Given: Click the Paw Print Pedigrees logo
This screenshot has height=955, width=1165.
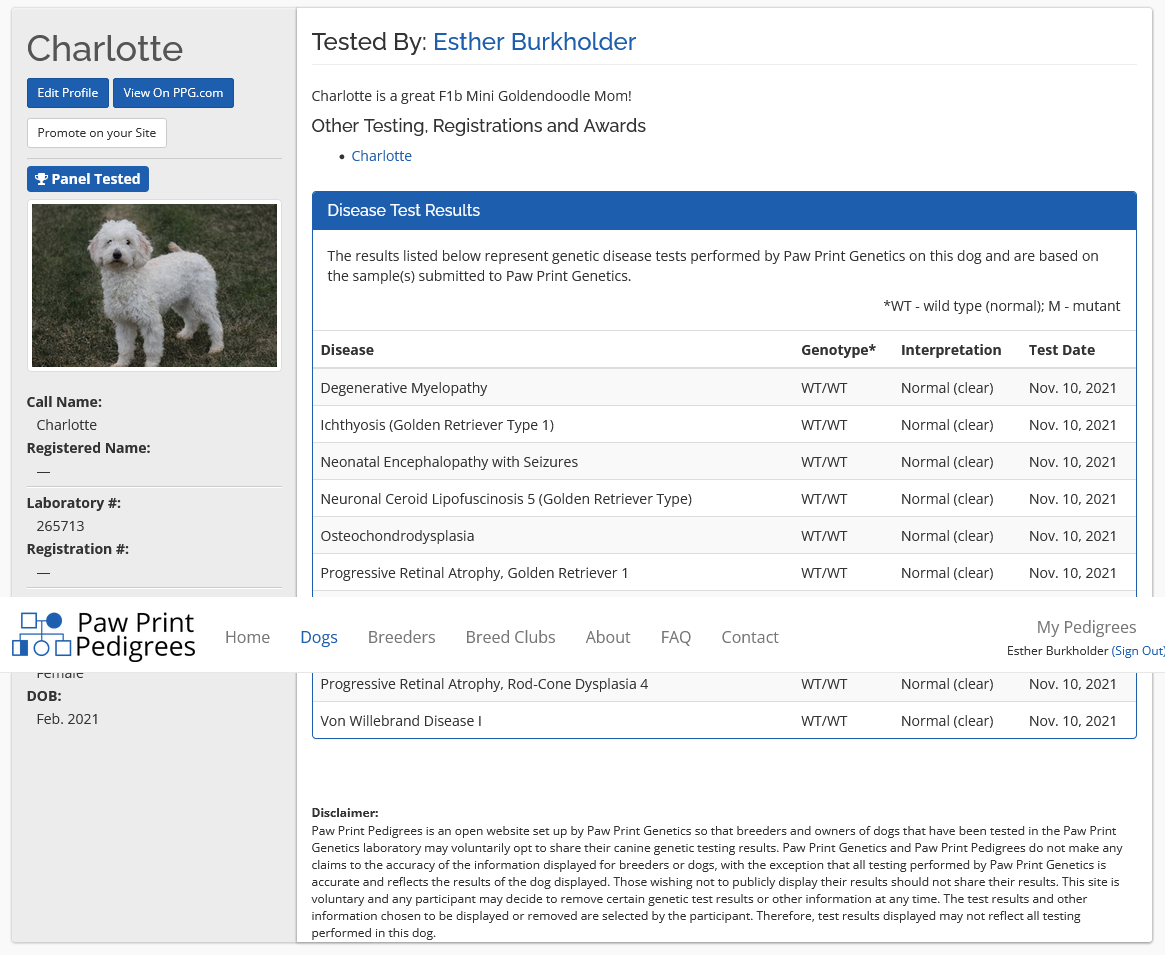Looking at the screenshot, I should pyautogui.click(x=104, y=636).
